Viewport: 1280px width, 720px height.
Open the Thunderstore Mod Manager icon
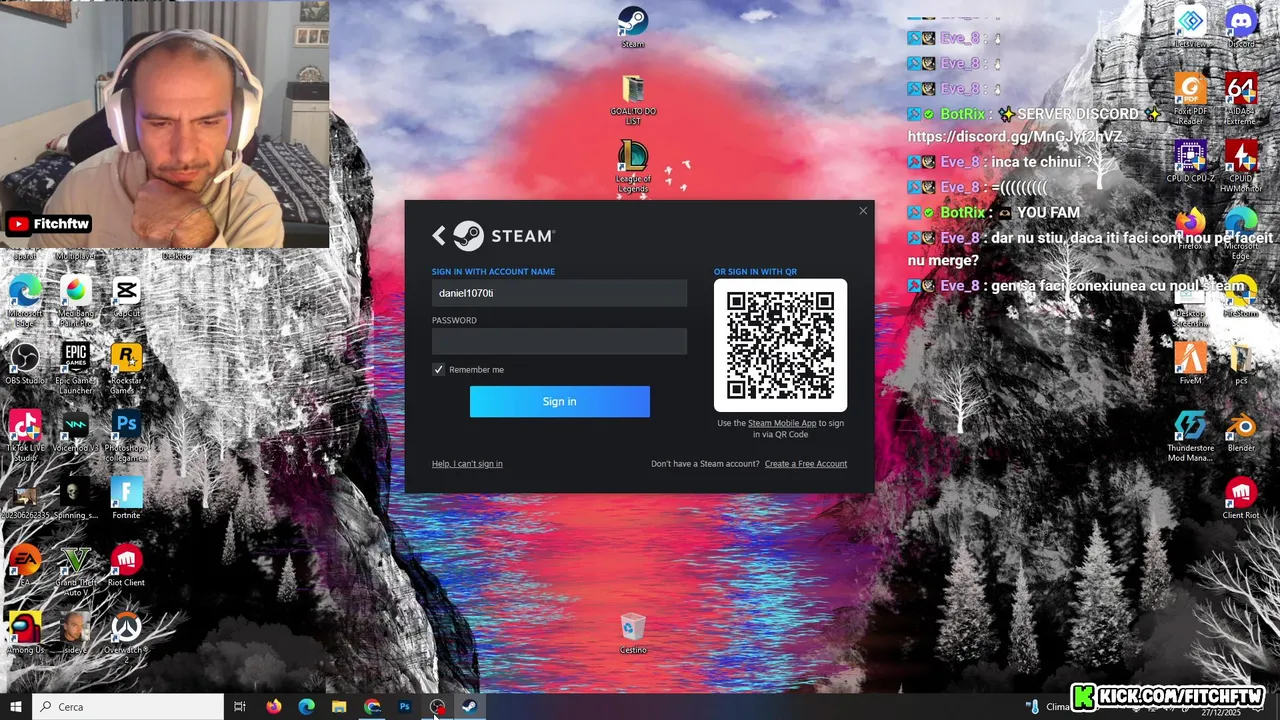click(x=1190, y=434)
